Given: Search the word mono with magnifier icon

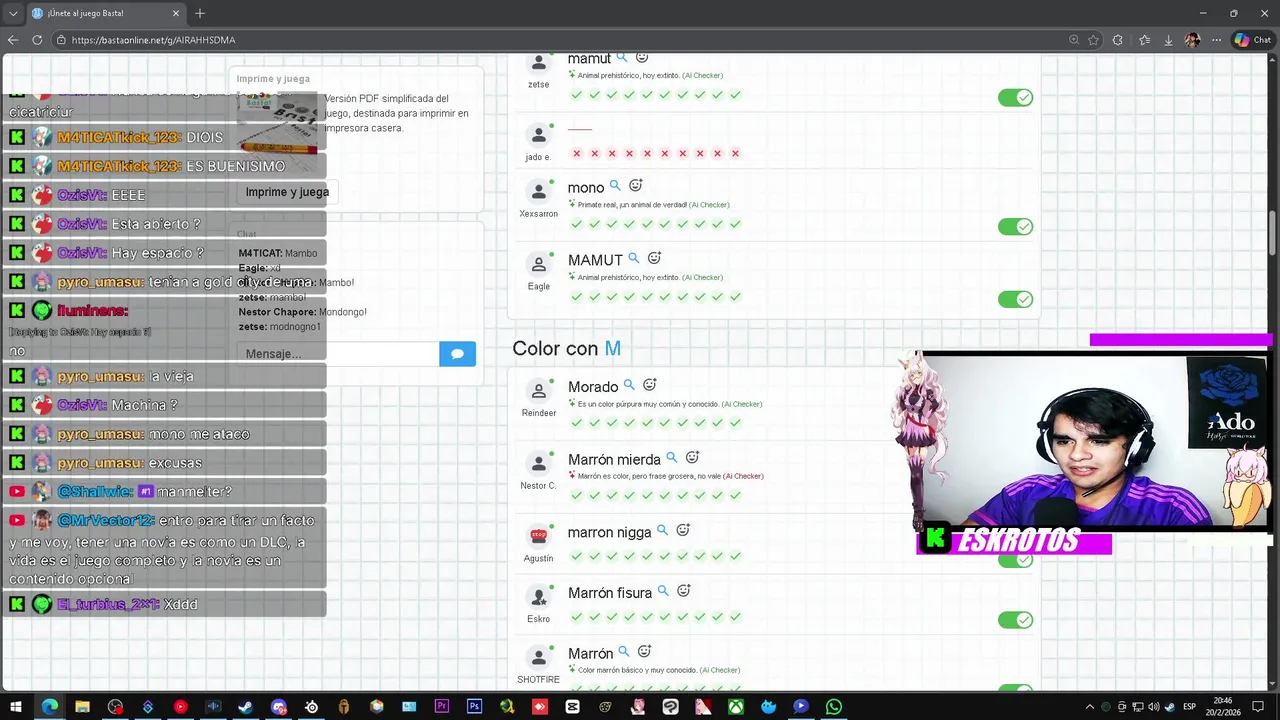Looking at the screenshot, I should (615, 186).
